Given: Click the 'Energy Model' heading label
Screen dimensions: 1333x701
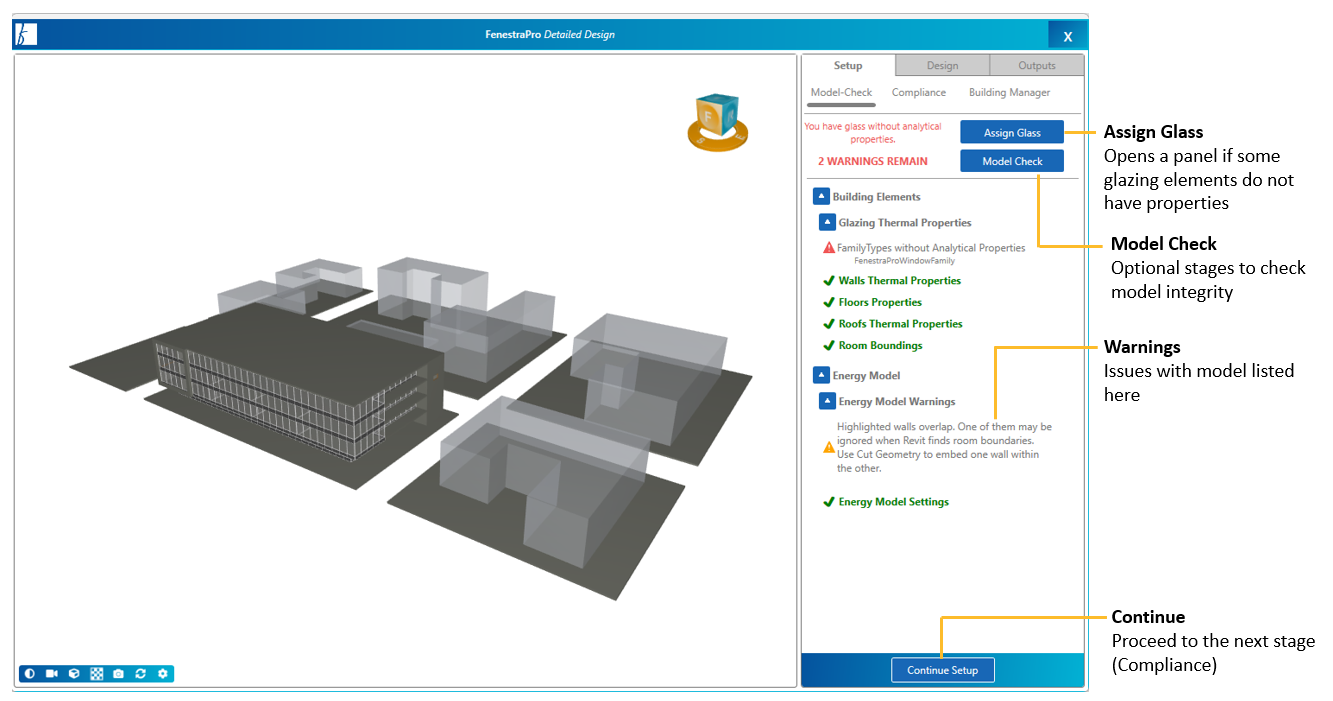Looking at the screenshot, I should pos(867,376).
